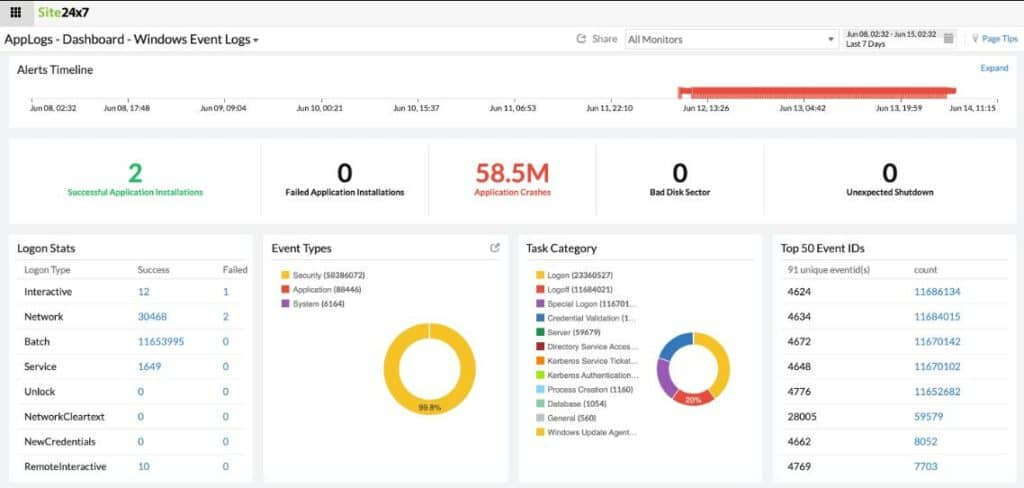Click the Page Tips lightbulb icon

click(x=975, y=39)
